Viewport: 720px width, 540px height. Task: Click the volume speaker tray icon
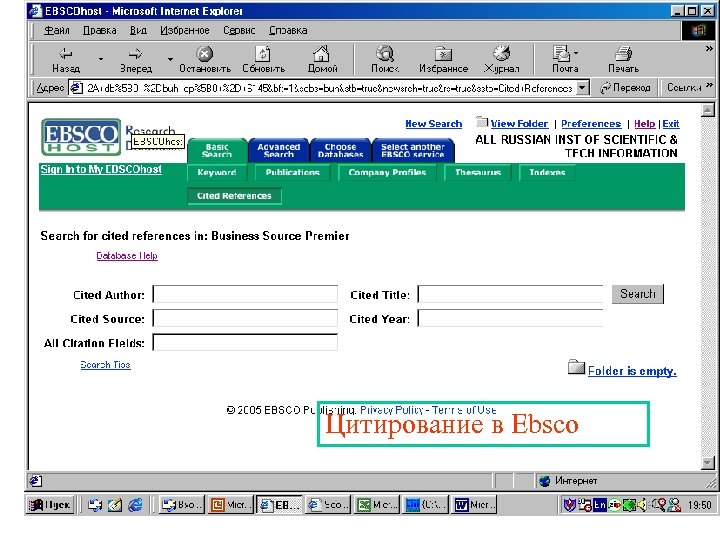[x=643, y=505]
